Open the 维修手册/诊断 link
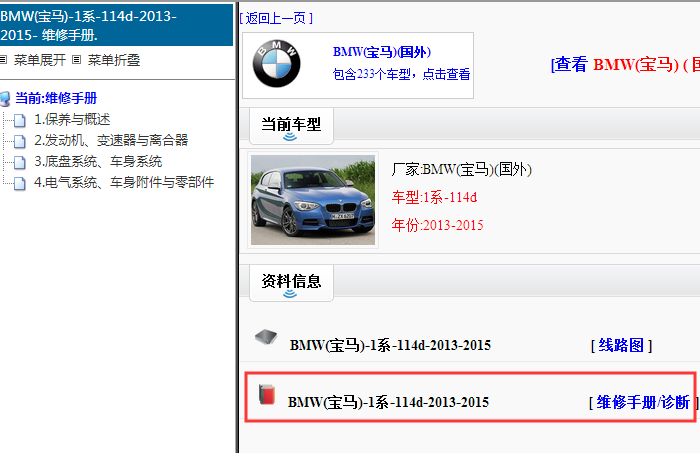The height and width of the screenshot is (453, 700). pos(643,403)
